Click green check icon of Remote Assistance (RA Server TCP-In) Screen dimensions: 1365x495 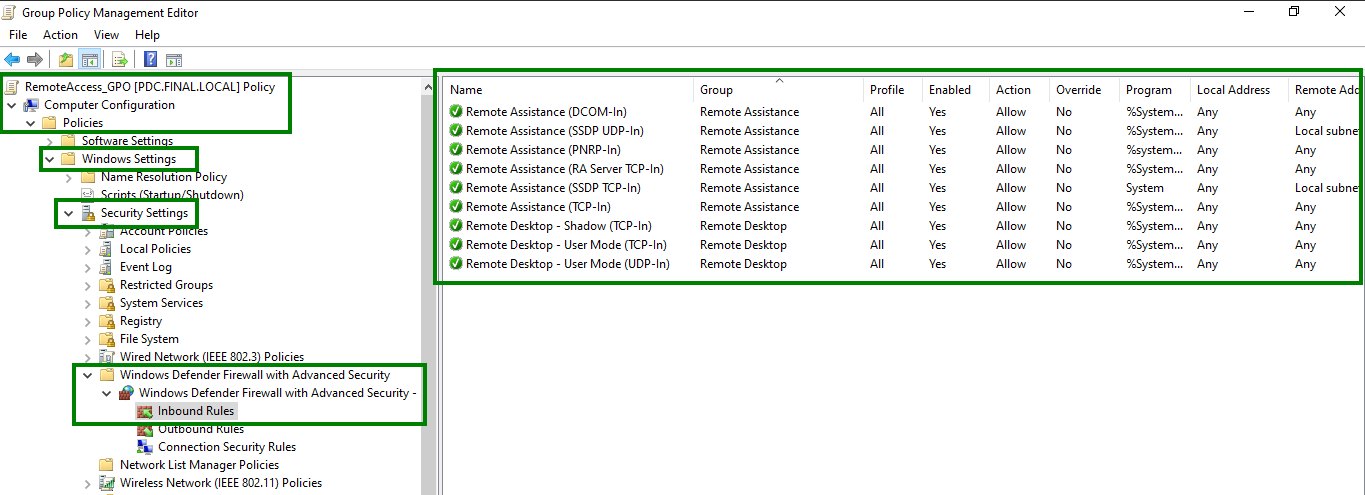(456, 169)
